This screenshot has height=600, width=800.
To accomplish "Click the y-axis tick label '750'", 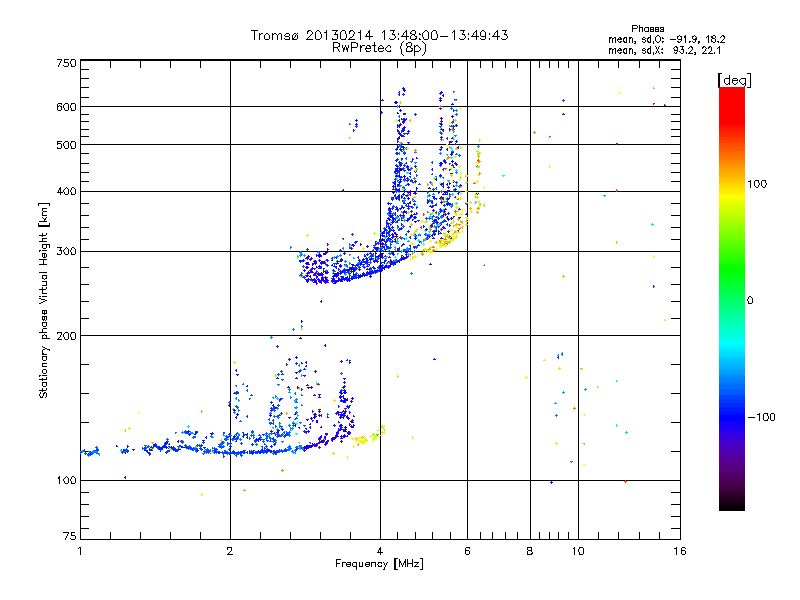I will [66, 63].
